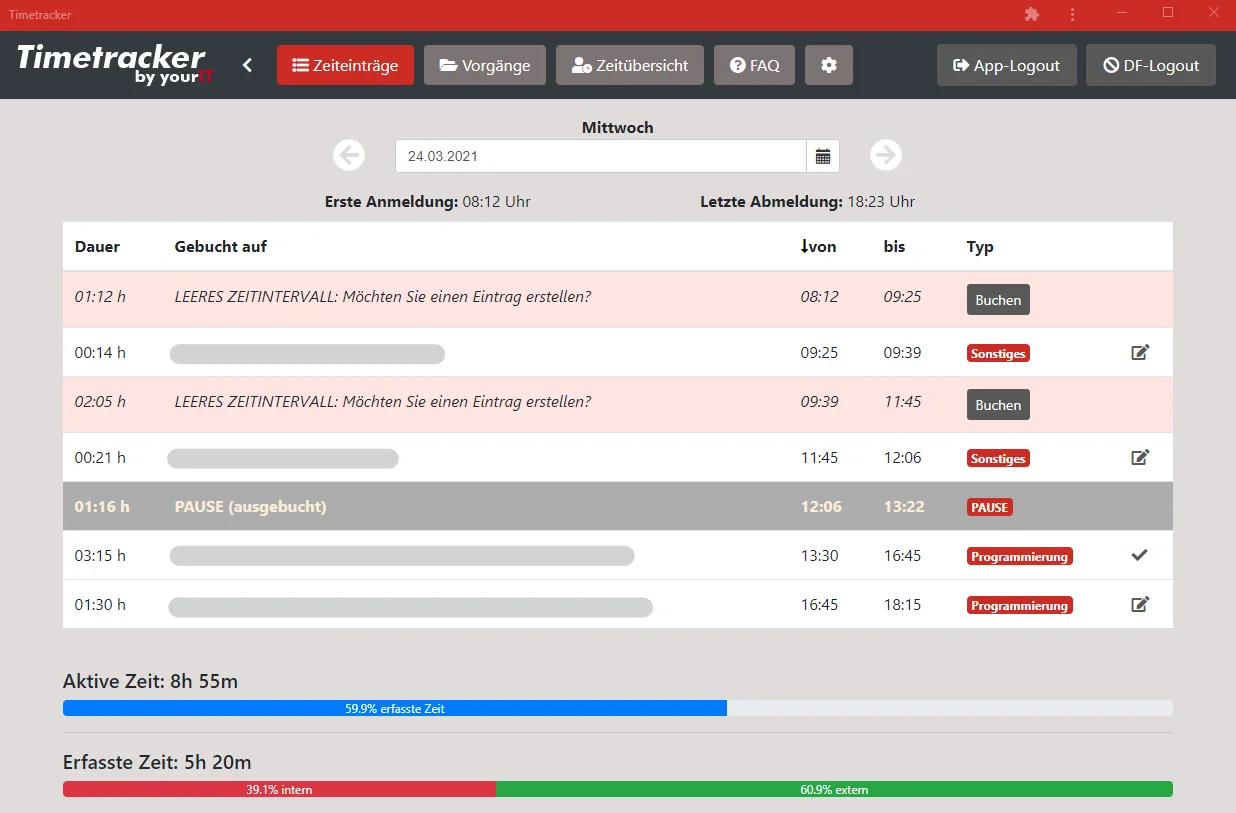Screen dimensions: 1236x813
Task: Click the date field showing 24.03.2021
Action: click(600, 156)
